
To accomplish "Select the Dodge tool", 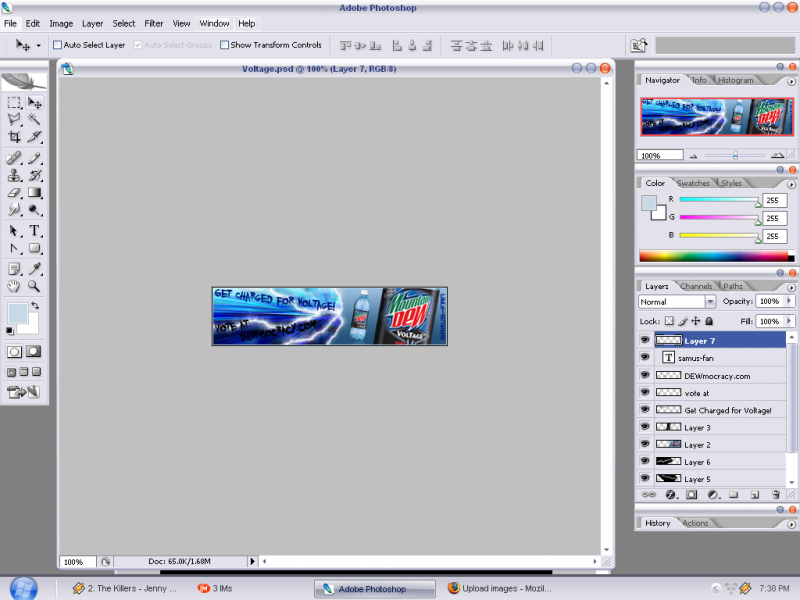I will pyautogui.click(x=34, y=210).
